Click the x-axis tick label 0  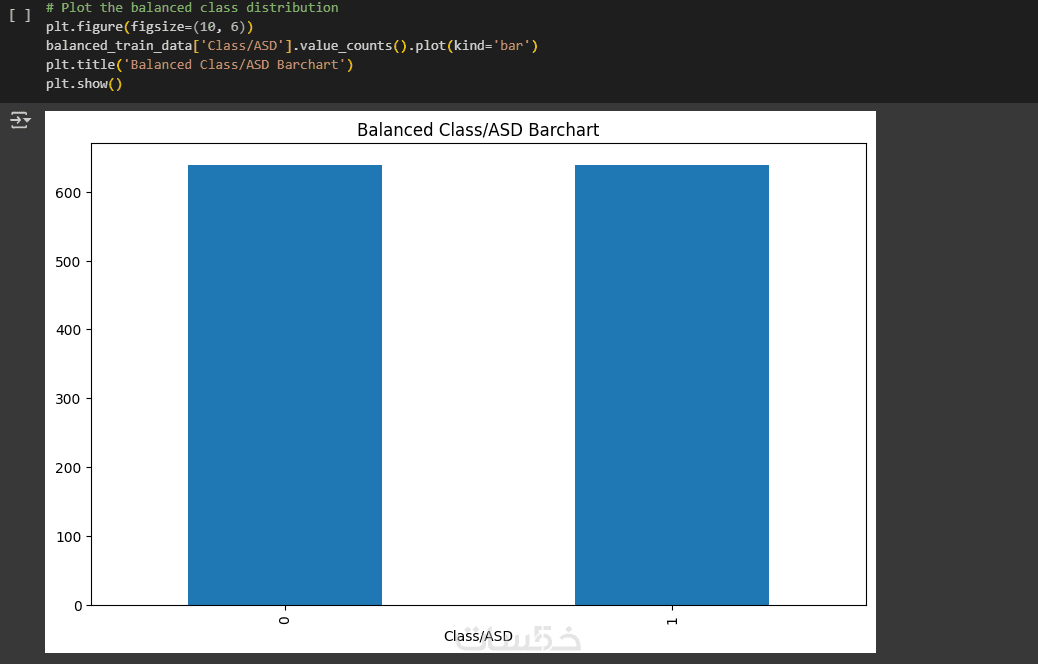coord(285,620)
